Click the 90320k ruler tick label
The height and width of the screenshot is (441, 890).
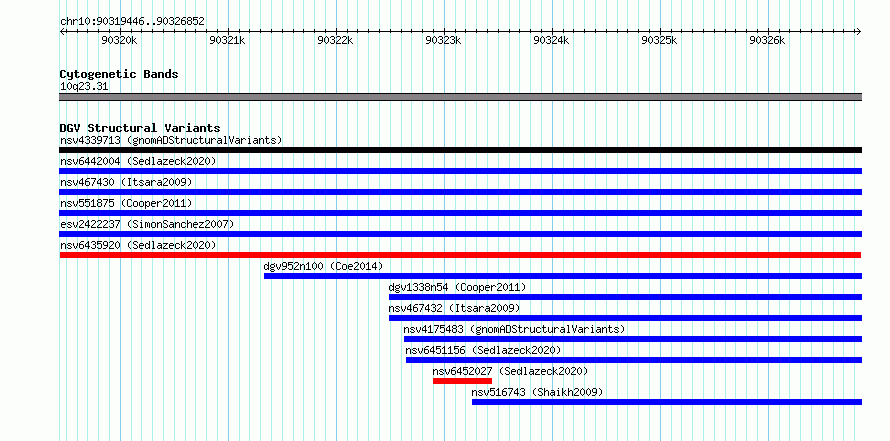pyautogui.click(x=119, y=40)
